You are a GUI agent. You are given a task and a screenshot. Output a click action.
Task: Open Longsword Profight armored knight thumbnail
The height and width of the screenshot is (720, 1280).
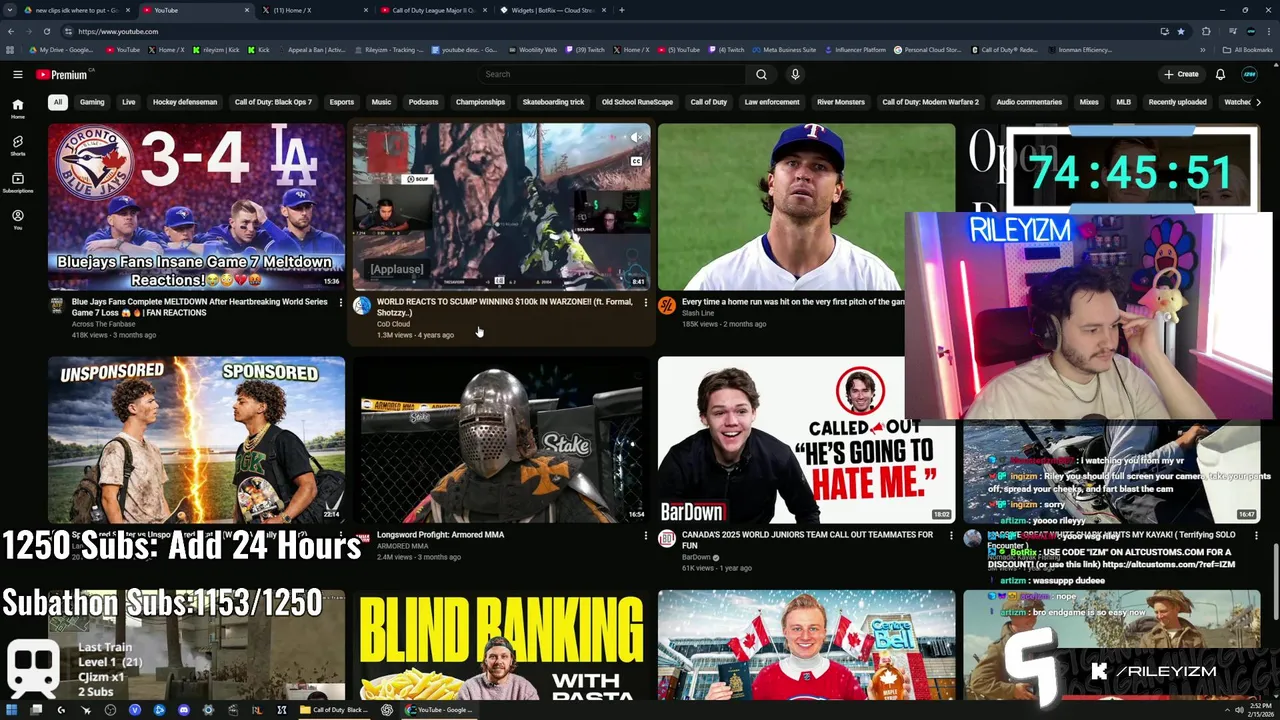[501, 440]
